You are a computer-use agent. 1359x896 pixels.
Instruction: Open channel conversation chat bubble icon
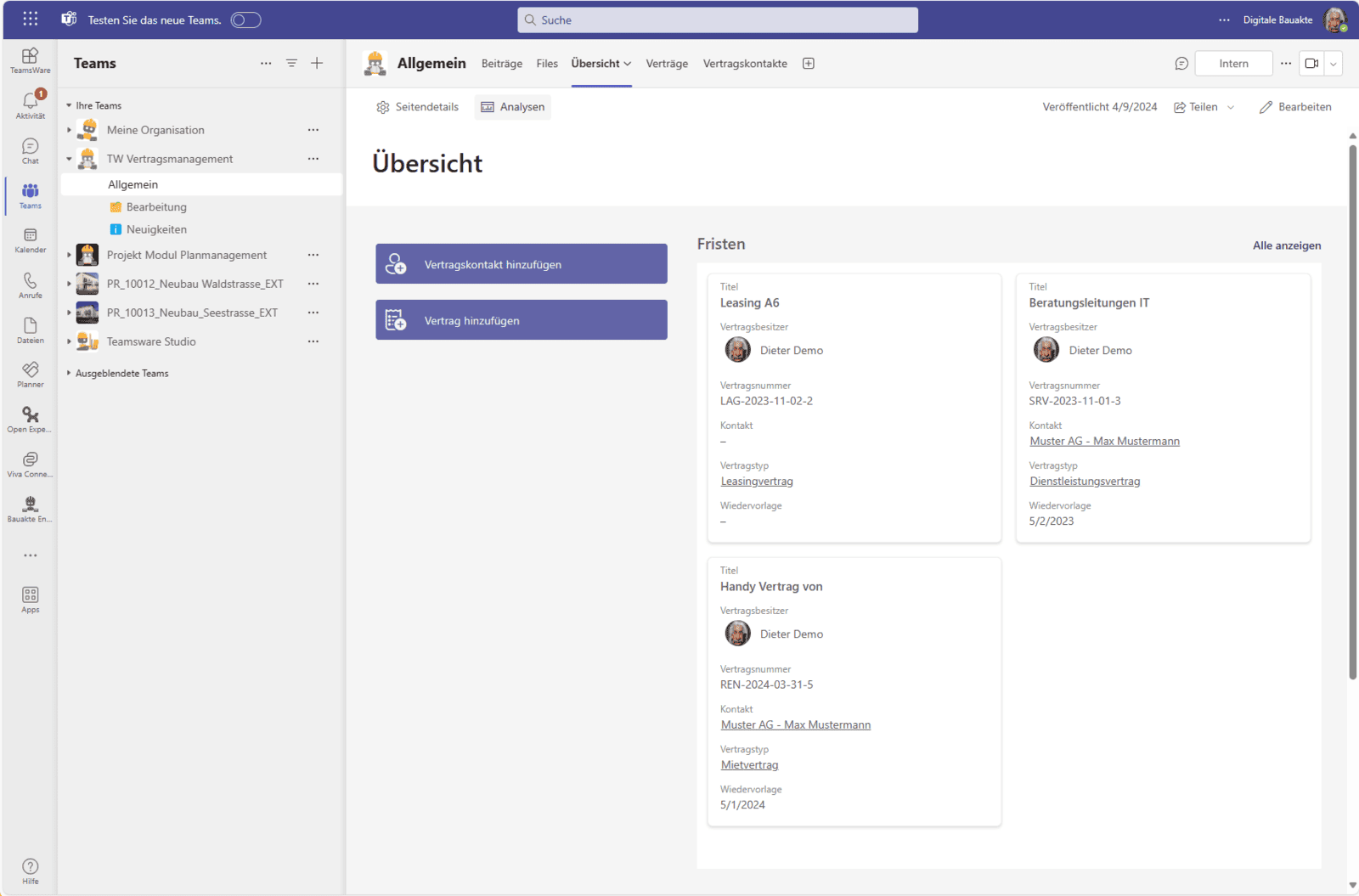coord(1181,64)
